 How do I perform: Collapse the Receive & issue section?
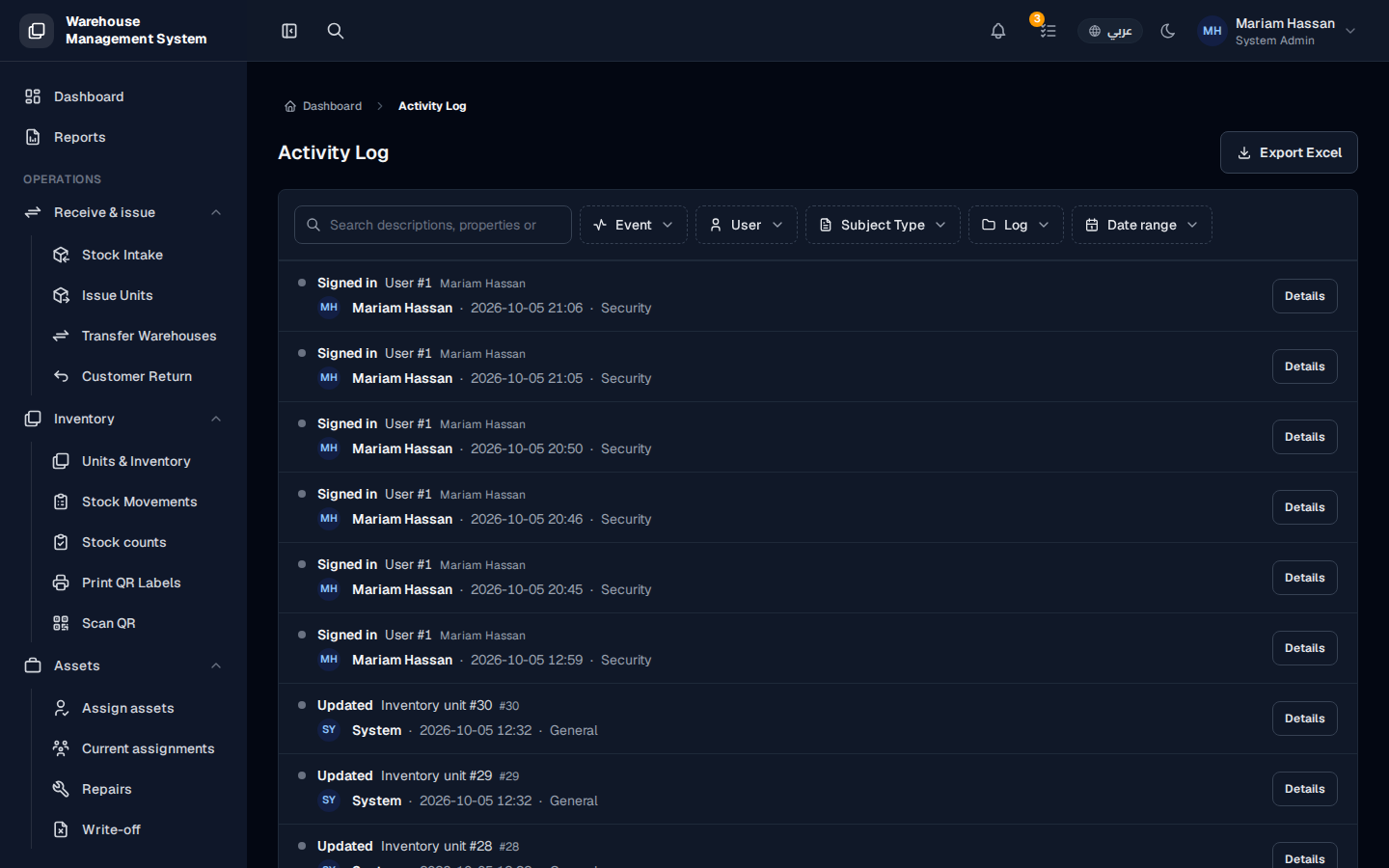click(x=216, y=212)
